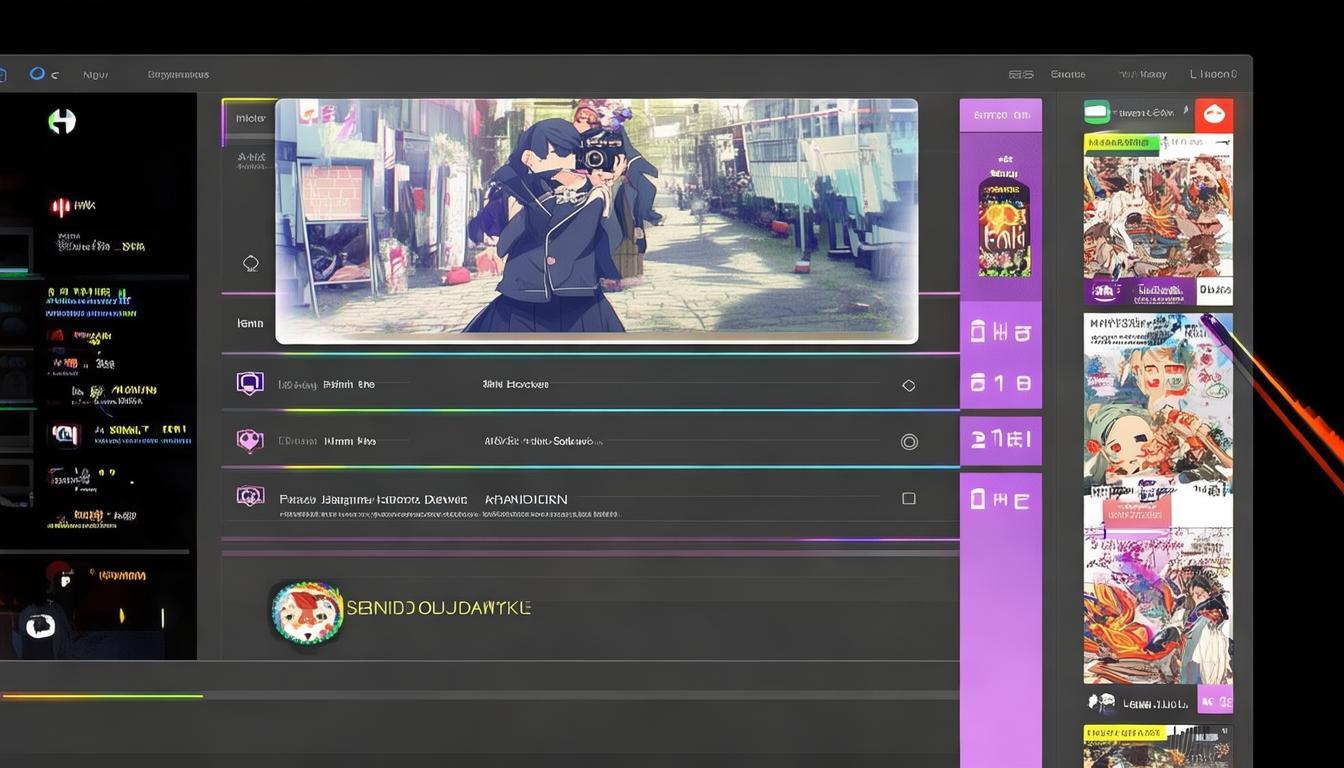
Task: Click the red square button in right panel
Action: [x=1214, y=115]
